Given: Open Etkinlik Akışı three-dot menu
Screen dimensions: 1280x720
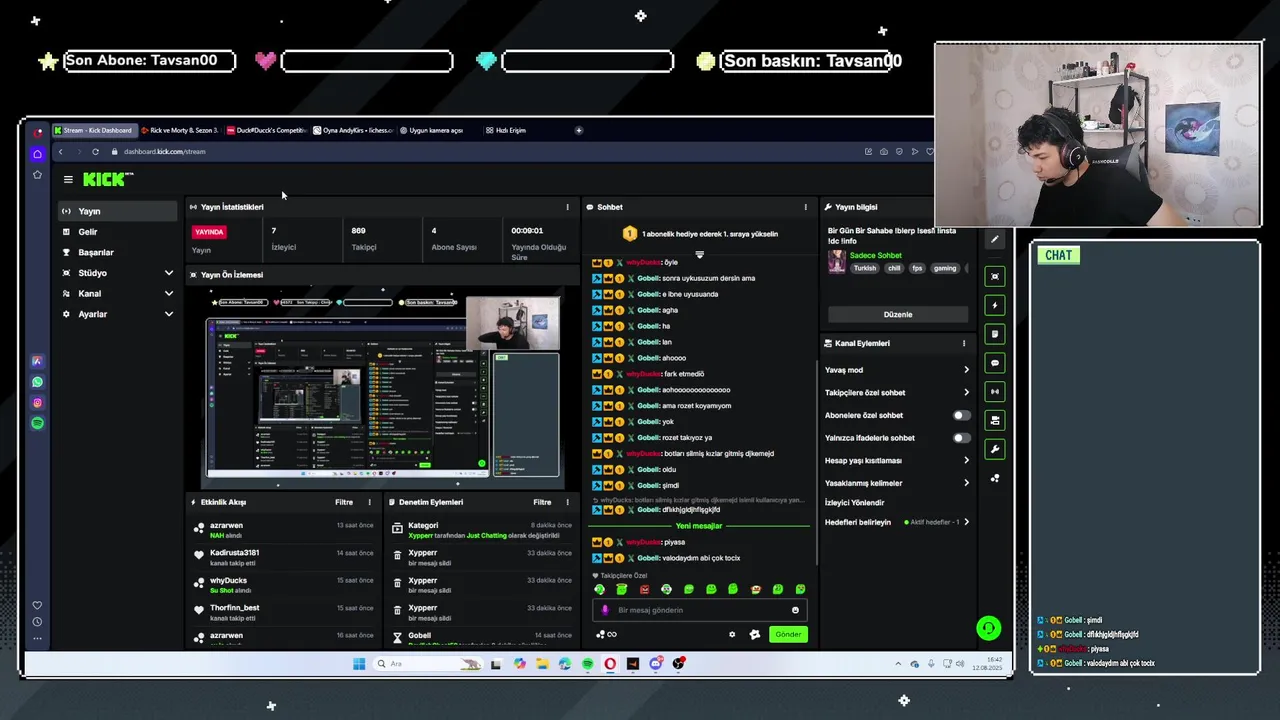Looking at the screenshot, I should point(369,502).
